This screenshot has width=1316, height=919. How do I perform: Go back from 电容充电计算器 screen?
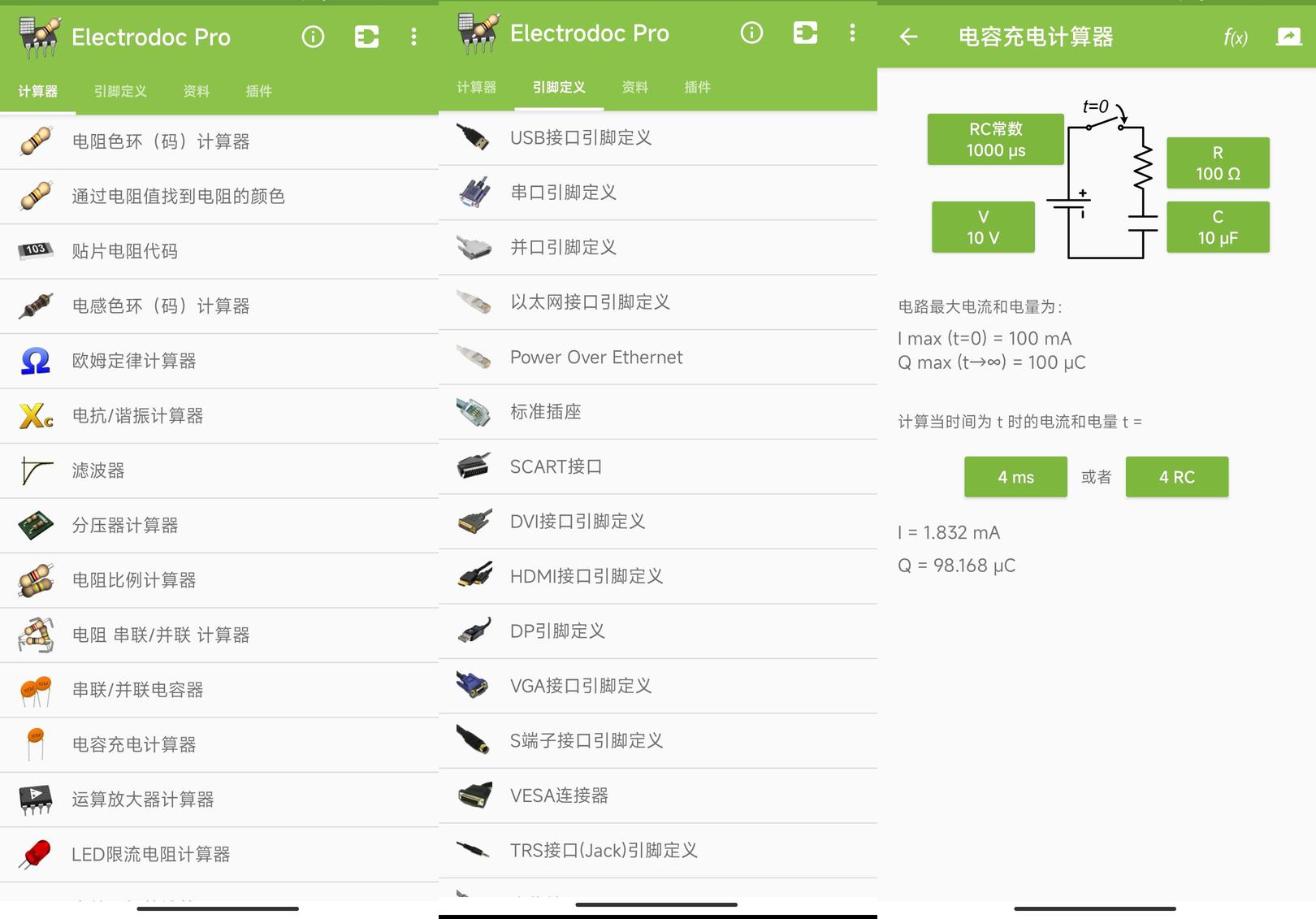click(909, 37)
